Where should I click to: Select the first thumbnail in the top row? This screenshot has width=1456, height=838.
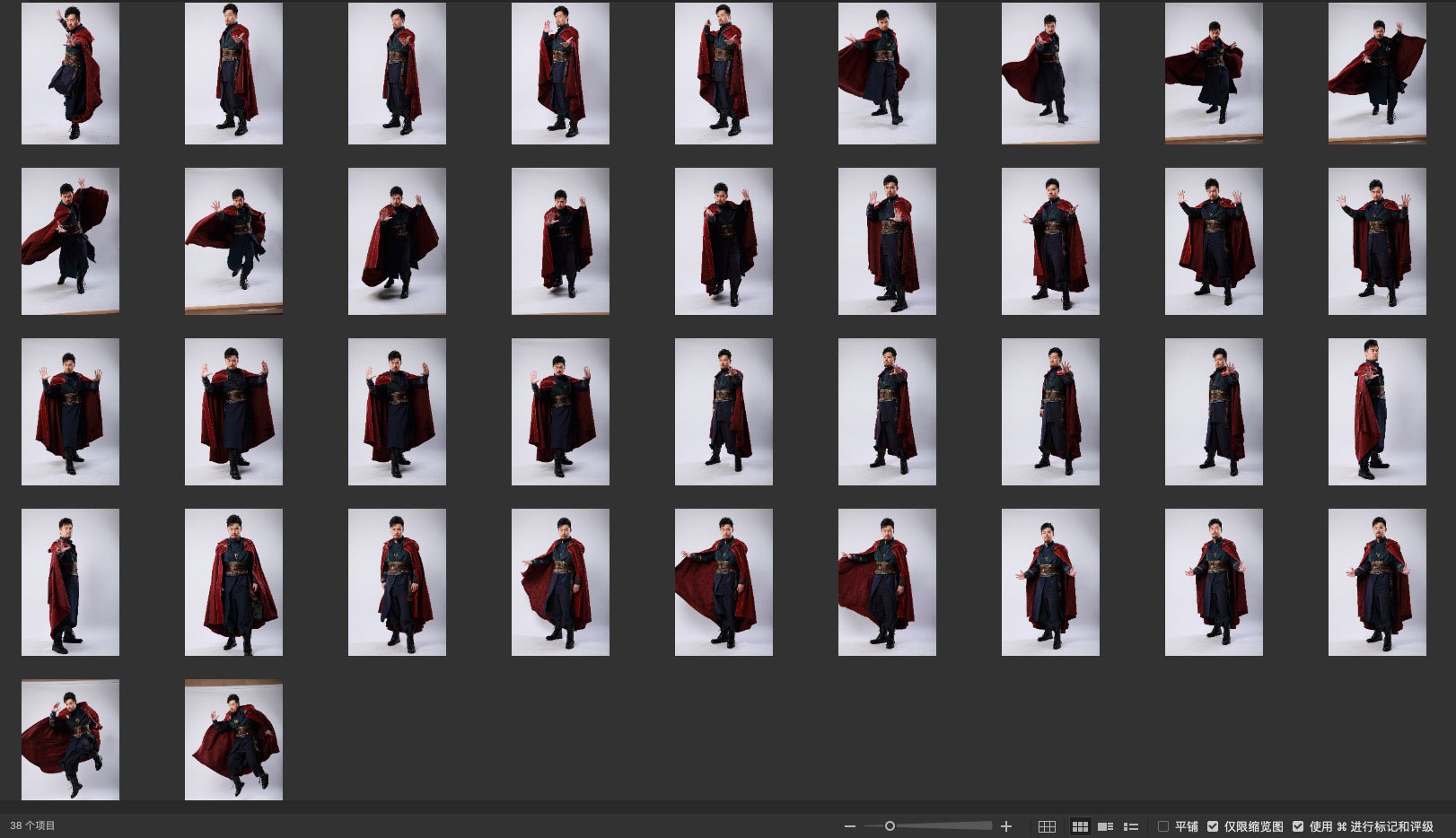pyautogui.click(x=70, y=73)
